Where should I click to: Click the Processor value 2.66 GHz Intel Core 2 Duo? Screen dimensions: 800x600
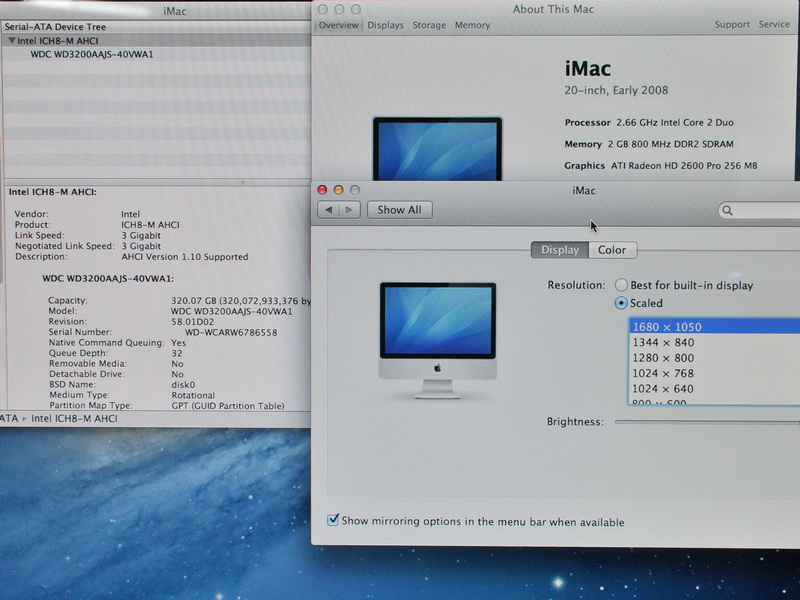(x=674, y=122)
